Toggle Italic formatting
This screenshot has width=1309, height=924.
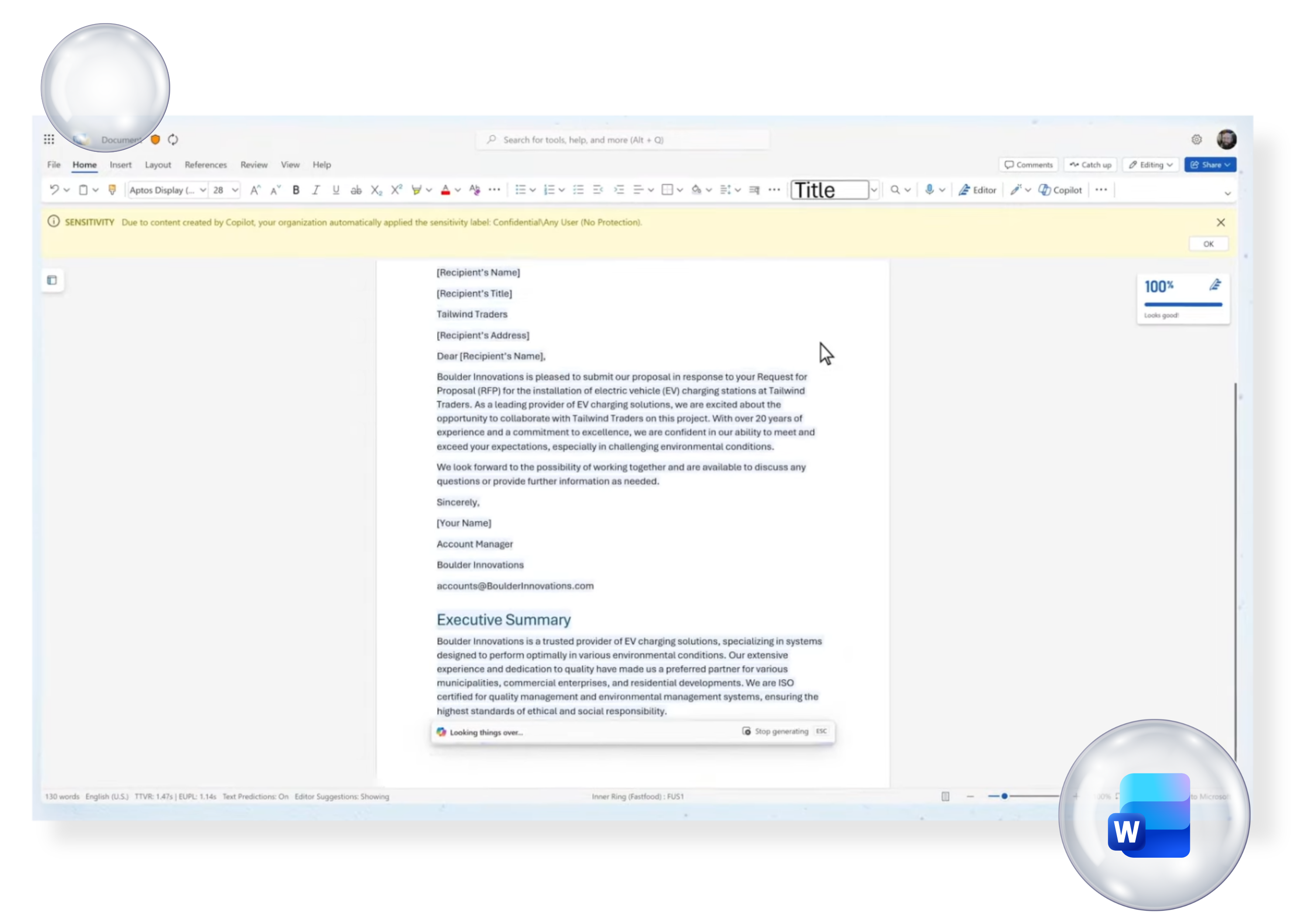point(316,190)
